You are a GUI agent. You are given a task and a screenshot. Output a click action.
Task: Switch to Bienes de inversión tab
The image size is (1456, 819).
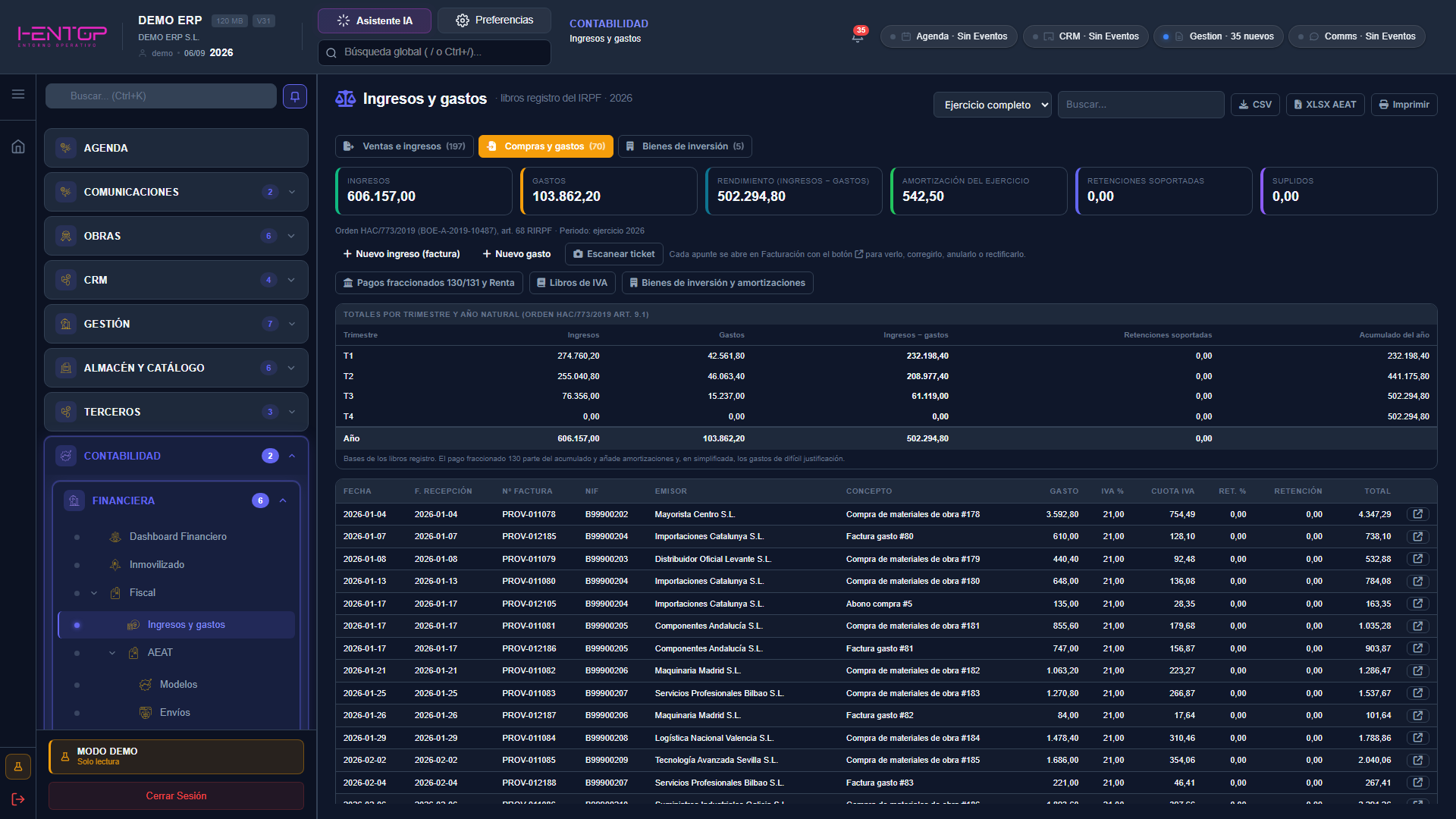pyautogui.click(x=685, y=146)
